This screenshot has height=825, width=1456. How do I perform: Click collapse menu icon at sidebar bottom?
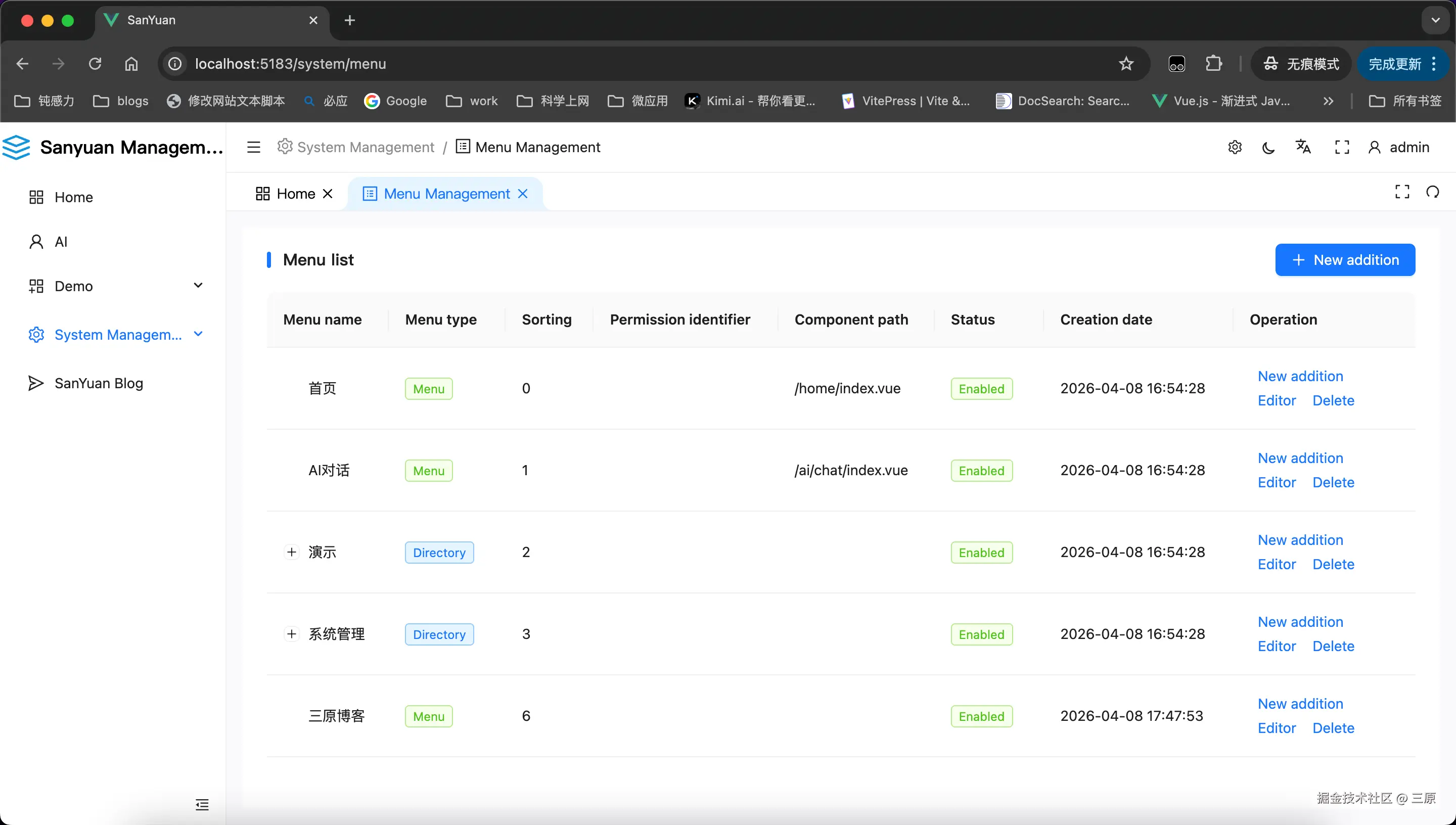(x=202, y=804)
